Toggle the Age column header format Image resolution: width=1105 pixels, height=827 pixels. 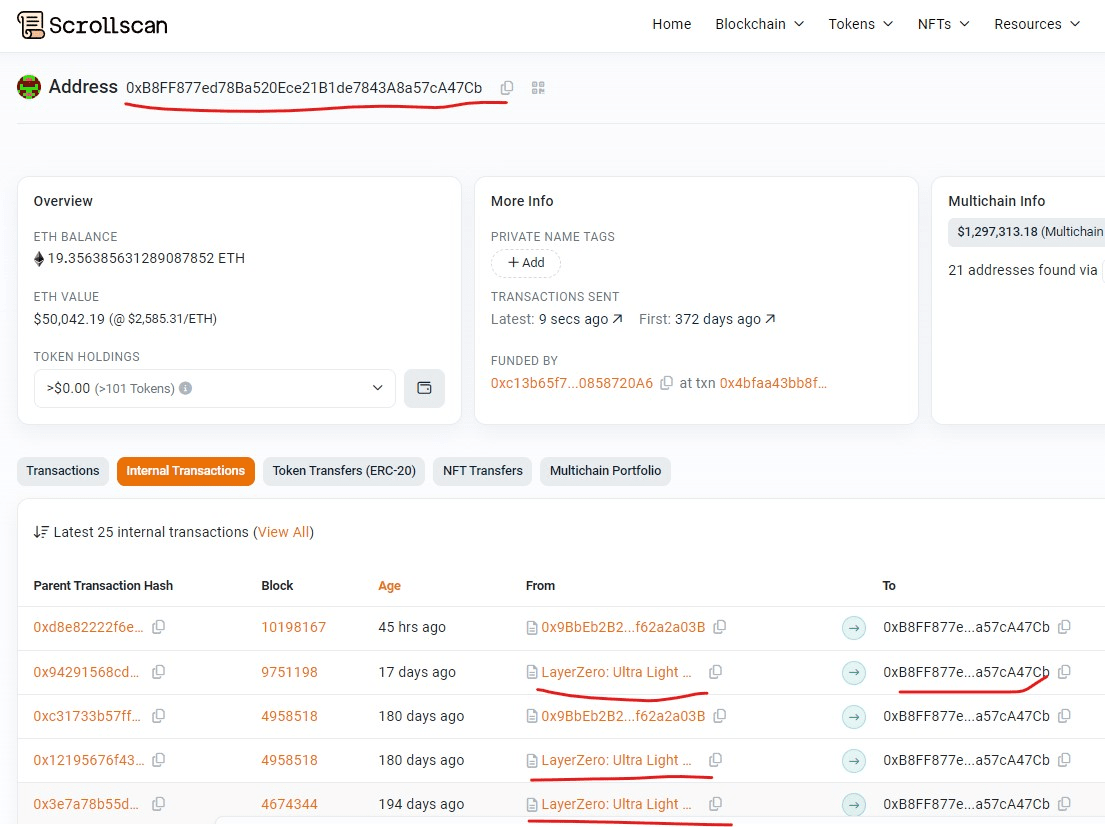point(389,586)
